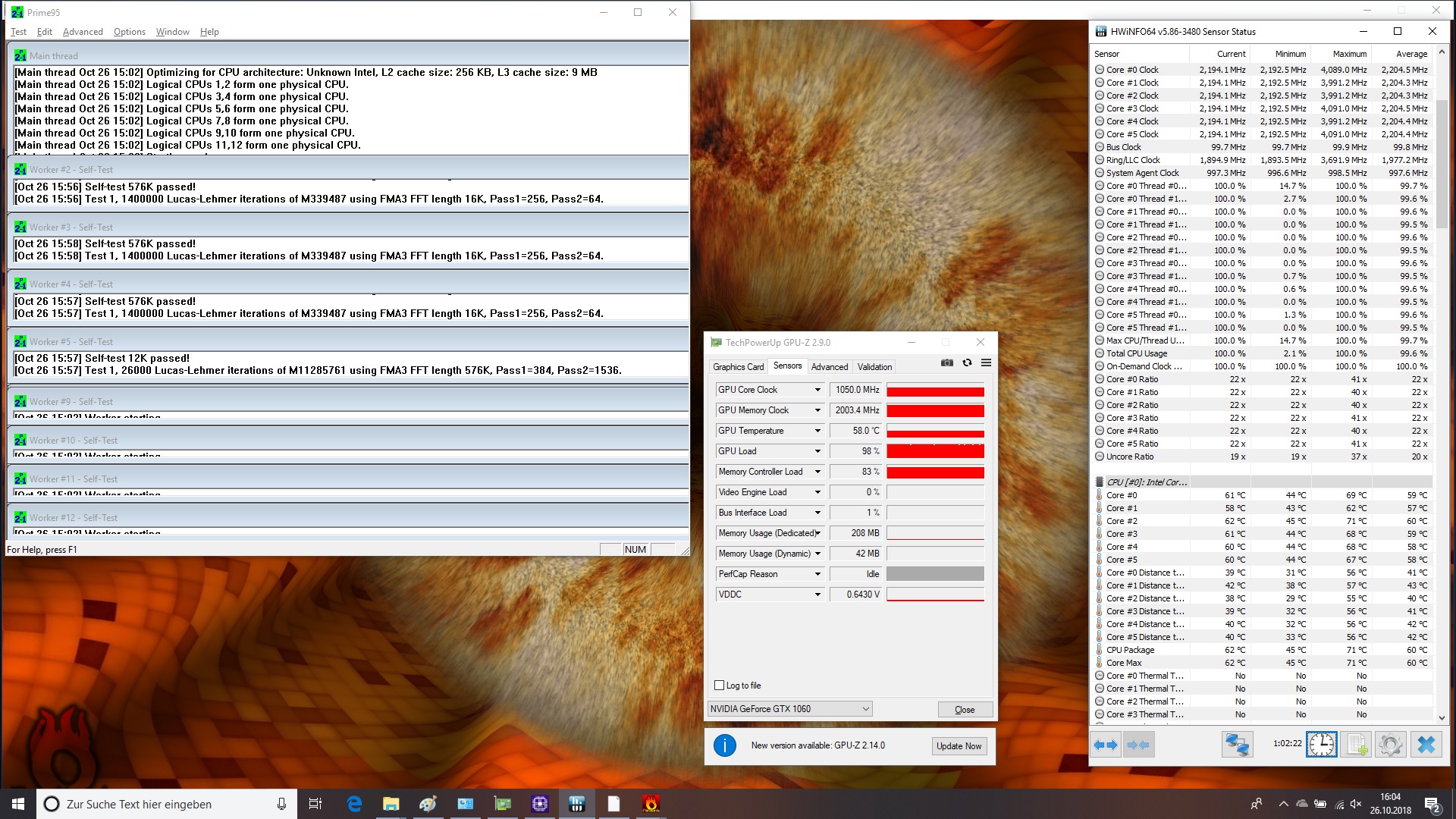Close HWiNFO sensors with blue X
The width and height of the screenshot is (1456, 819).
click(x=1426, y=745)
